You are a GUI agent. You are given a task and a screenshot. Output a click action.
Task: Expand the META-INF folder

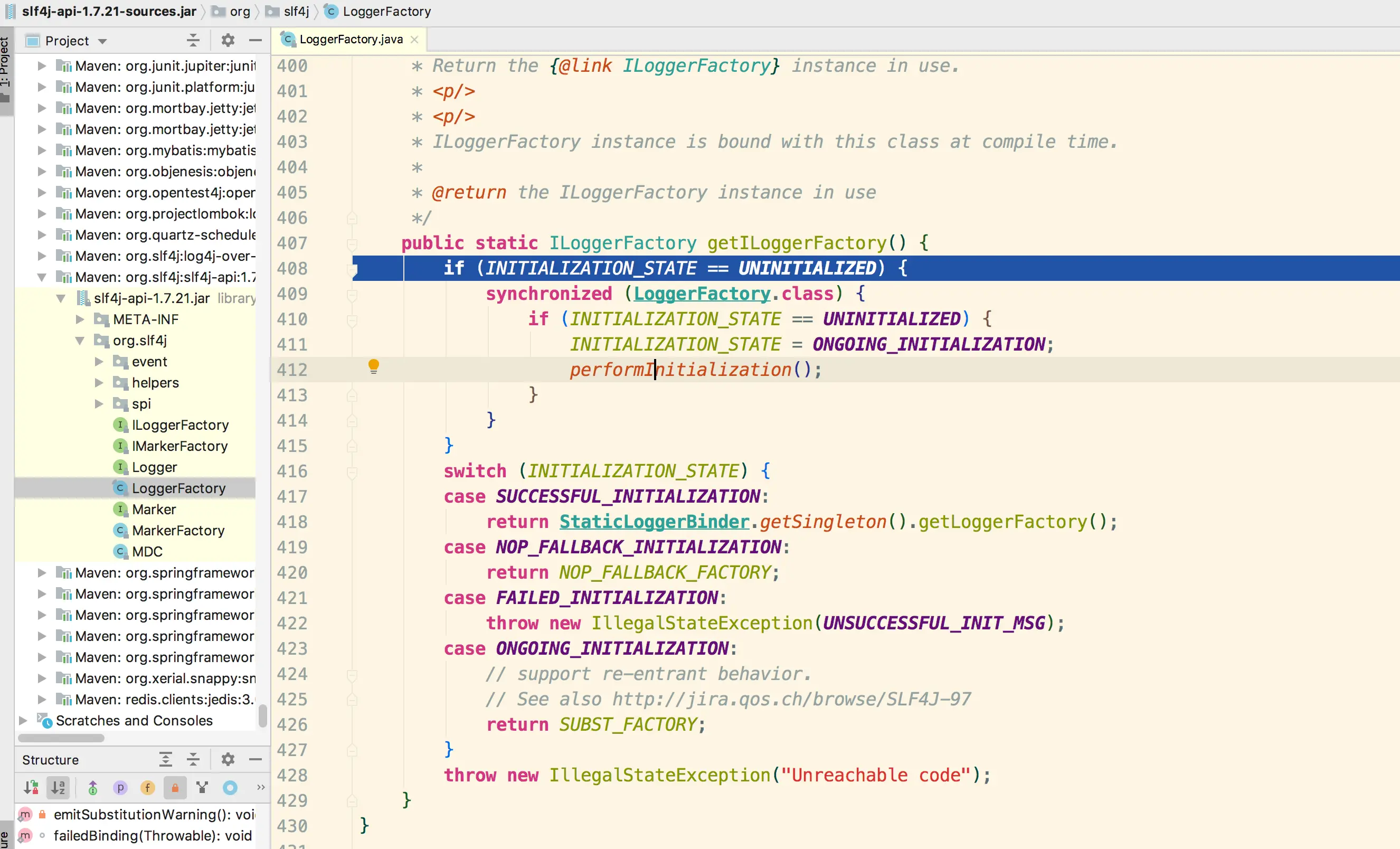coord(80,319)
